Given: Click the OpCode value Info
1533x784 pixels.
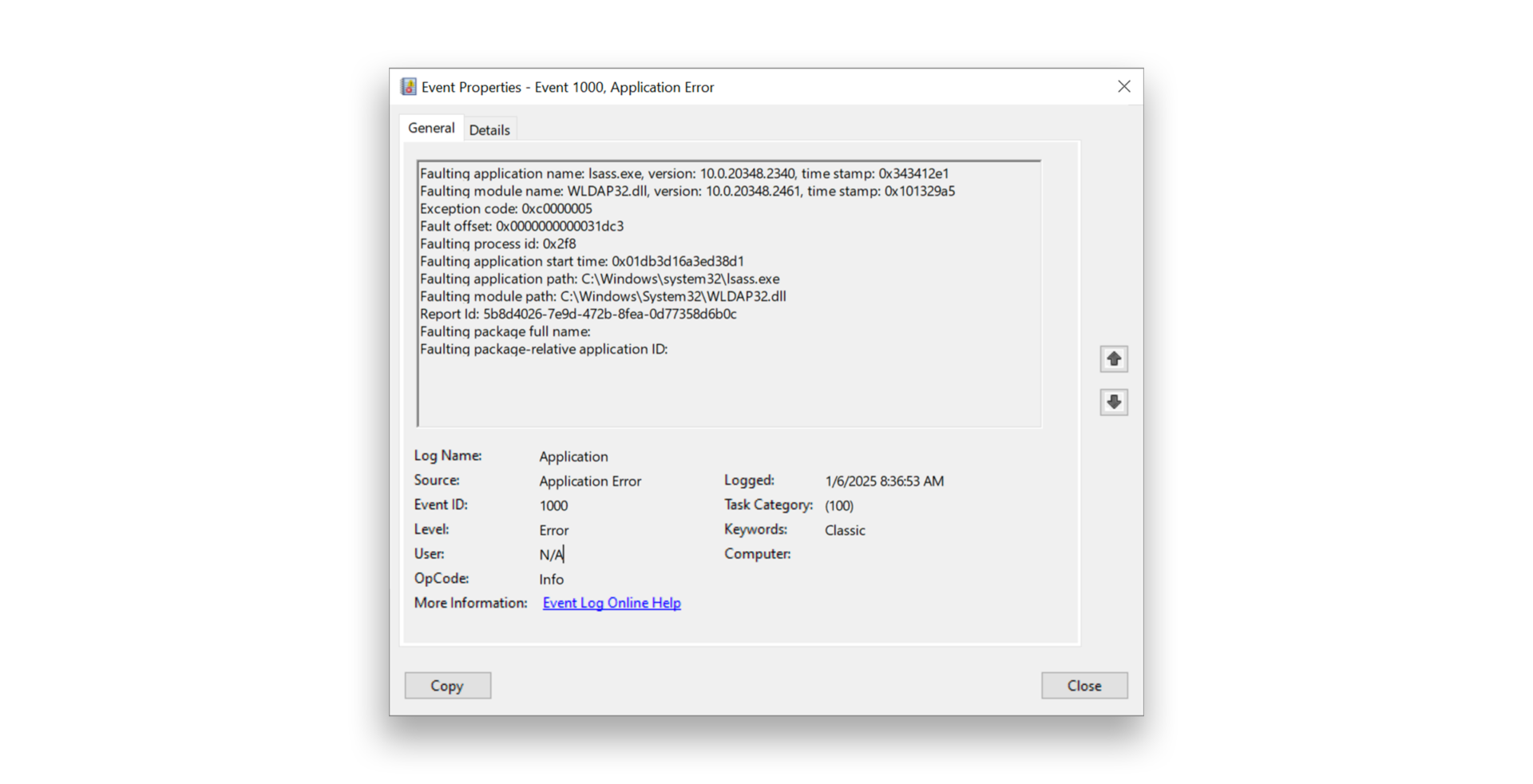Looking at the screenshot, I should pyautogui.click(x=551, y=578).
